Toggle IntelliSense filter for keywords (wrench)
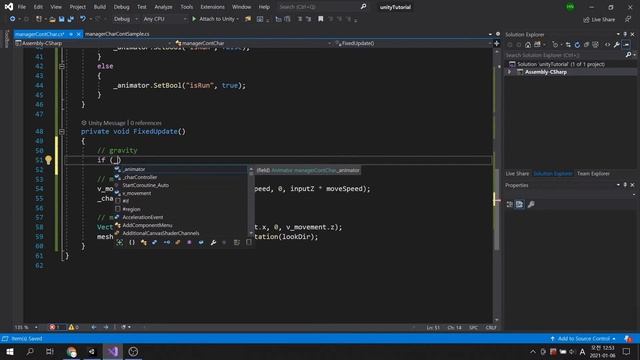 pos(213,242)
